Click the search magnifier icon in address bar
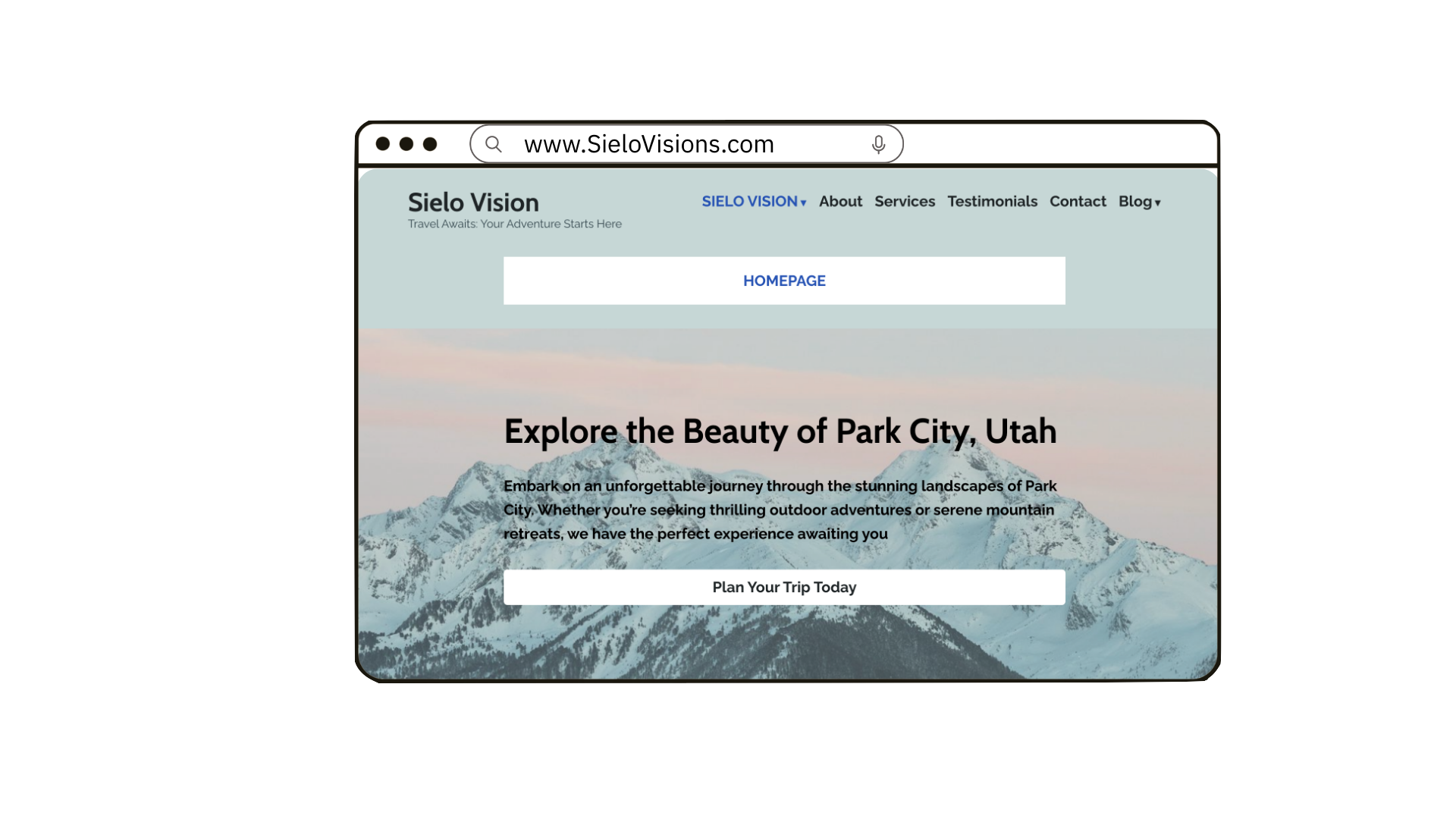This screenshot has width=1456, height=819. (x=494, y=143)
